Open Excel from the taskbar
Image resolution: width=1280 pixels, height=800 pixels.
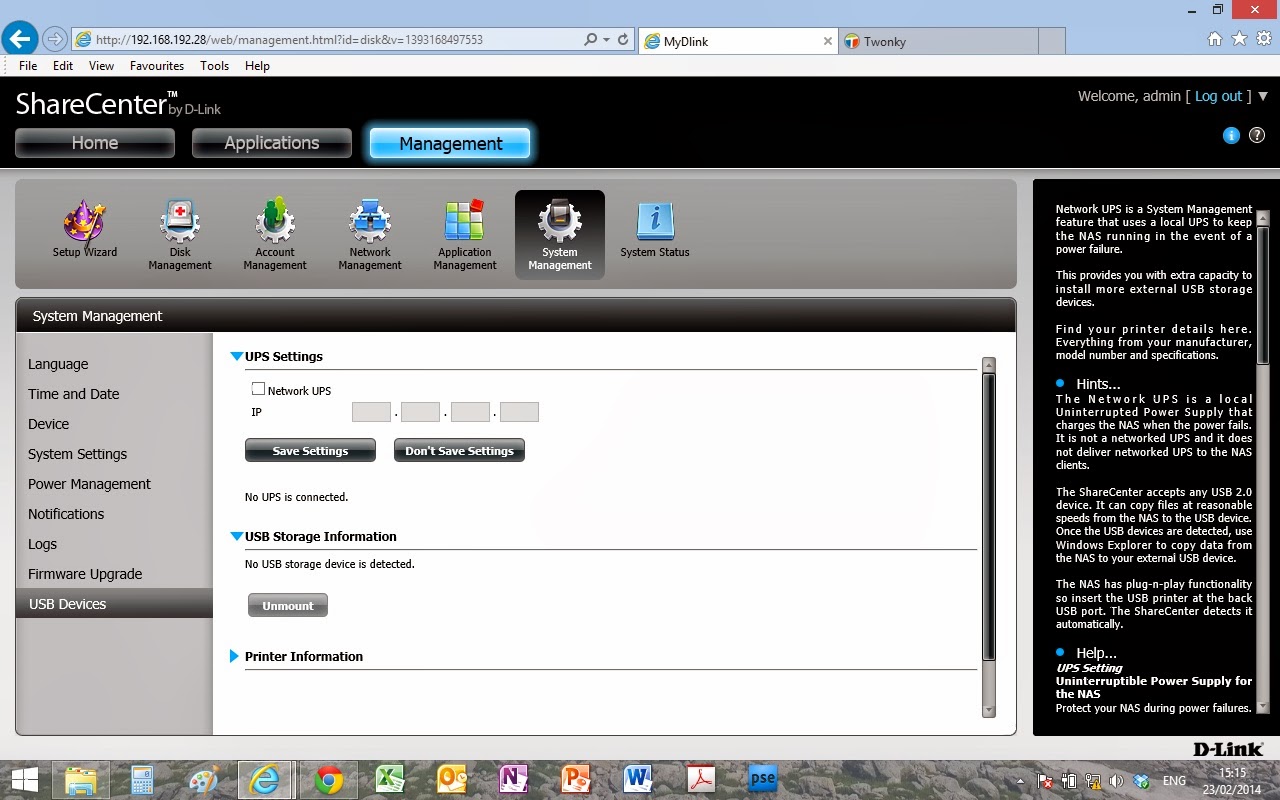click(x=390, y=780)
